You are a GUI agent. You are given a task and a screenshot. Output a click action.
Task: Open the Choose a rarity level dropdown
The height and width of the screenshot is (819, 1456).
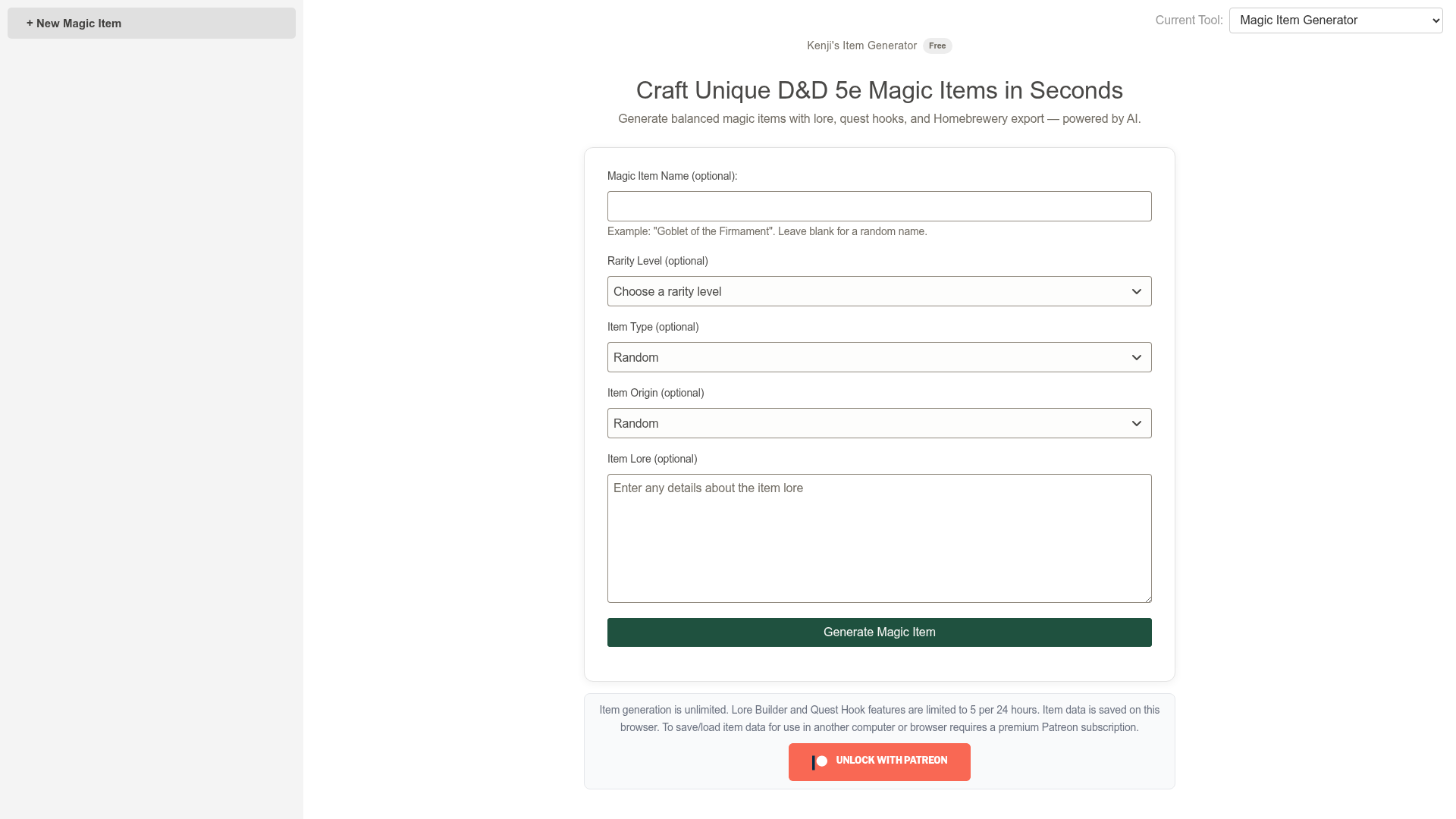(x=879, y=291)
